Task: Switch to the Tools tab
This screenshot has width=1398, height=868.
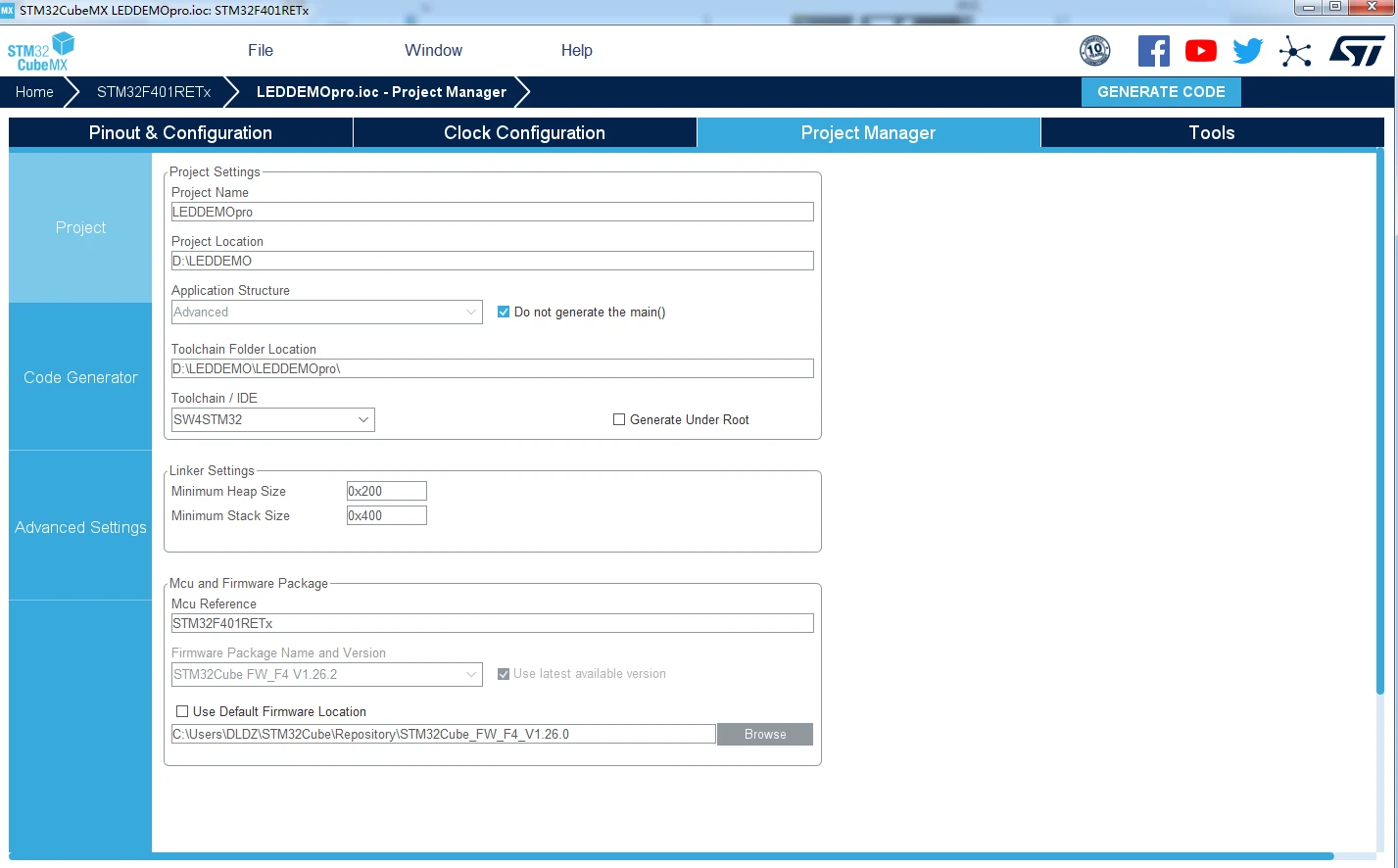Action: [x=1211, y=133]
